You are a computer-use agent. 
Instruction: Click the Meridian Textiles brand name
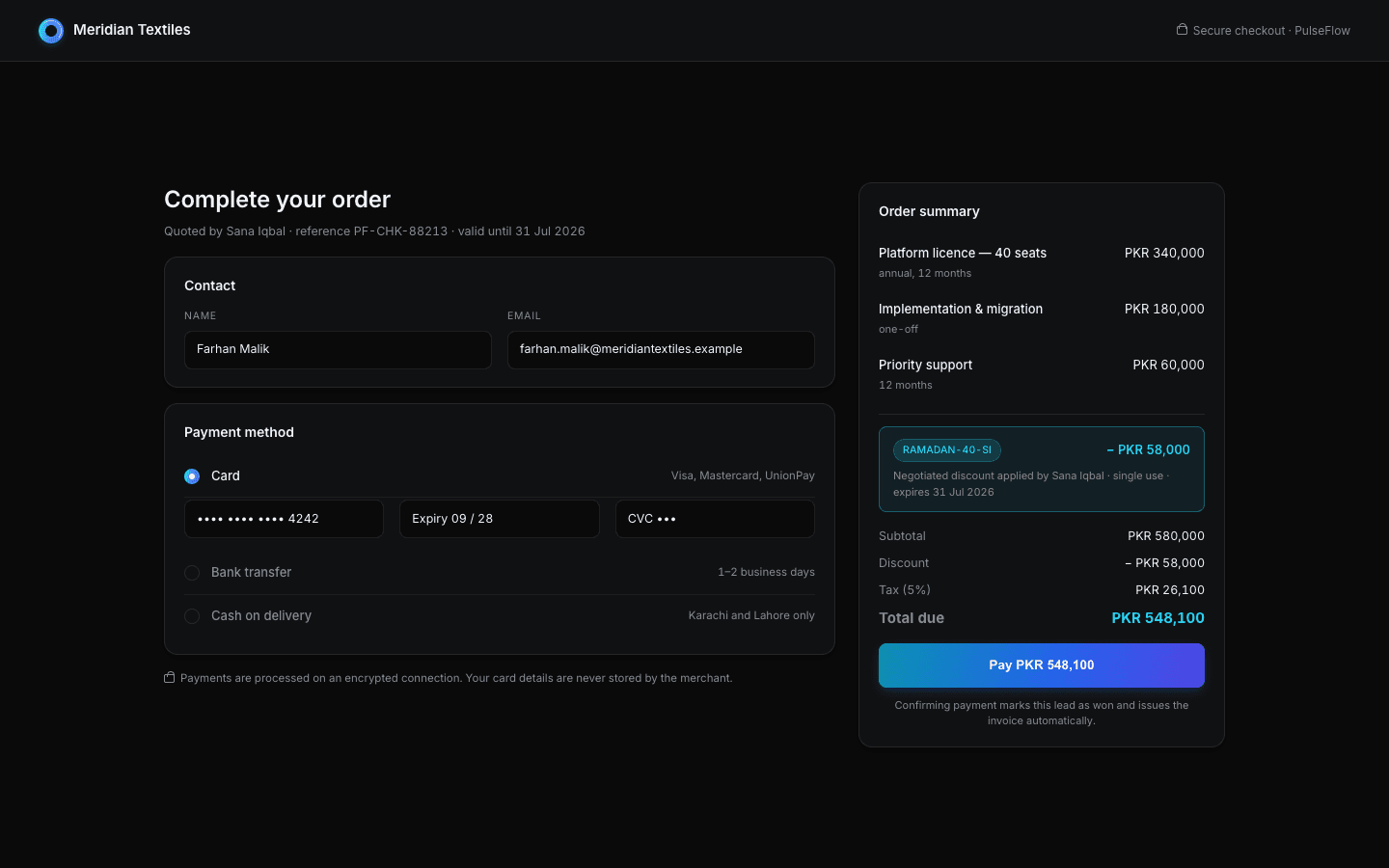pos(132,30)
